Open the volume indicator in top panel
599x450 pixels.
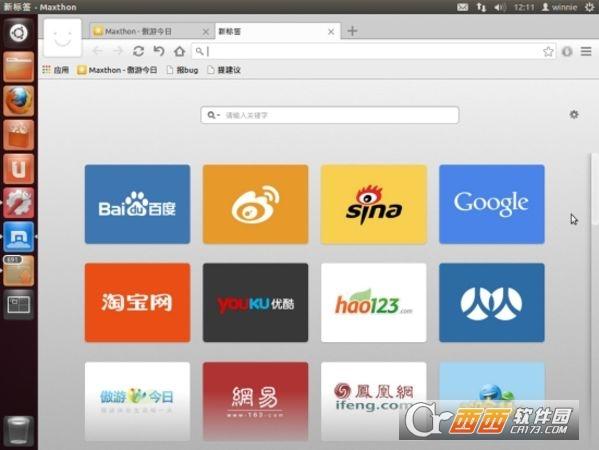coord(500,7)
